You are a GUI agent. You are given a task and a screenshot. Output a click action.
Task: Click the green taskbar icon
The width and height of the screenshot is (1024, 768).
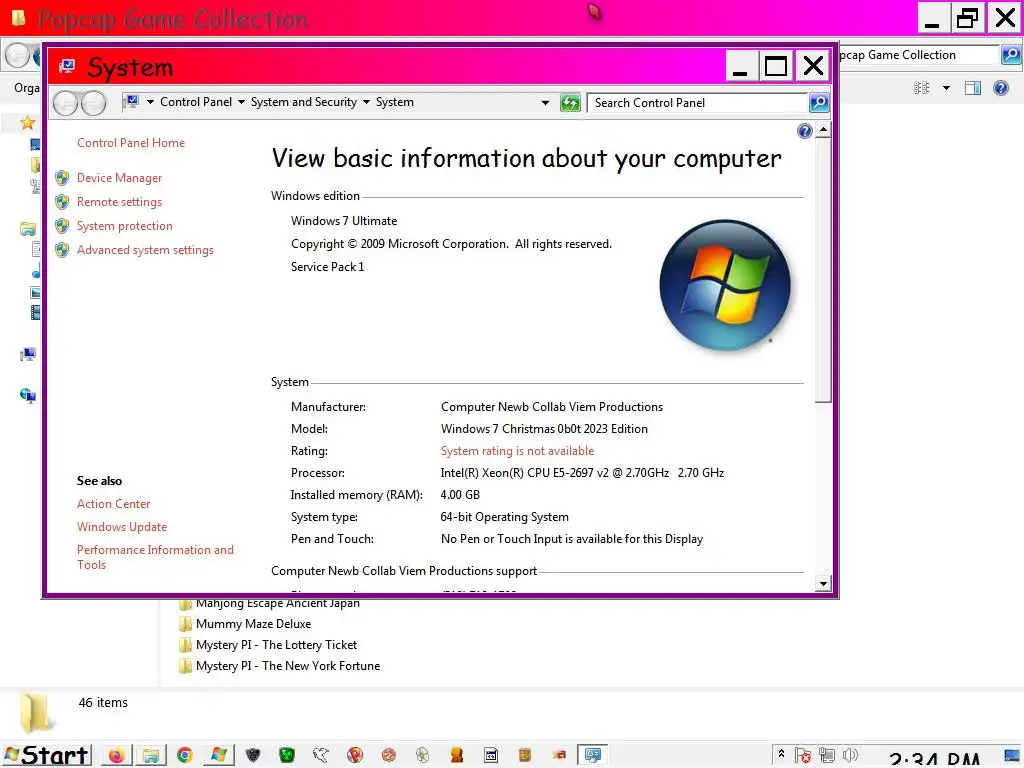pyautogui.click(x=287, y=756)
